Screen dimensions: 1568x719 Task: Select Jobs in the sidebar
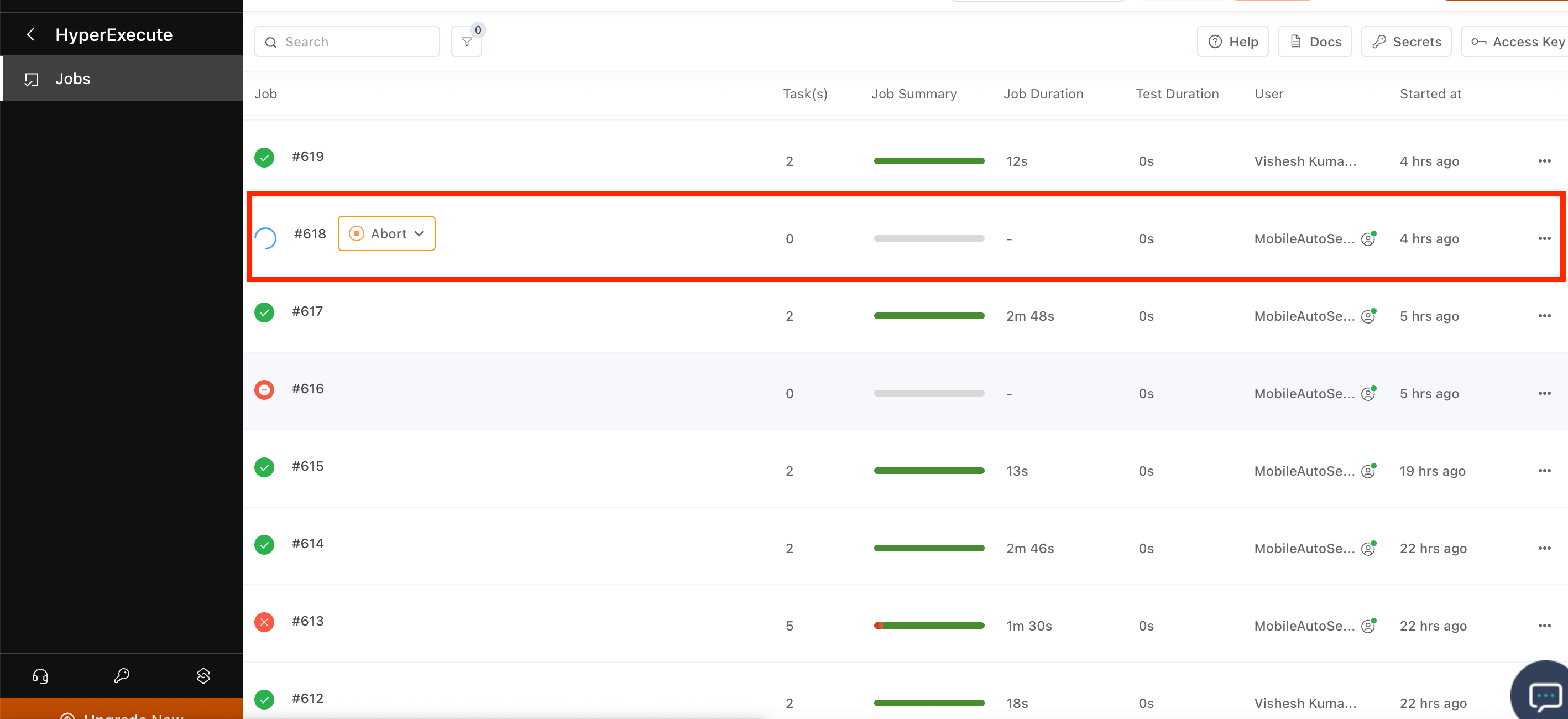pos(72,79)
